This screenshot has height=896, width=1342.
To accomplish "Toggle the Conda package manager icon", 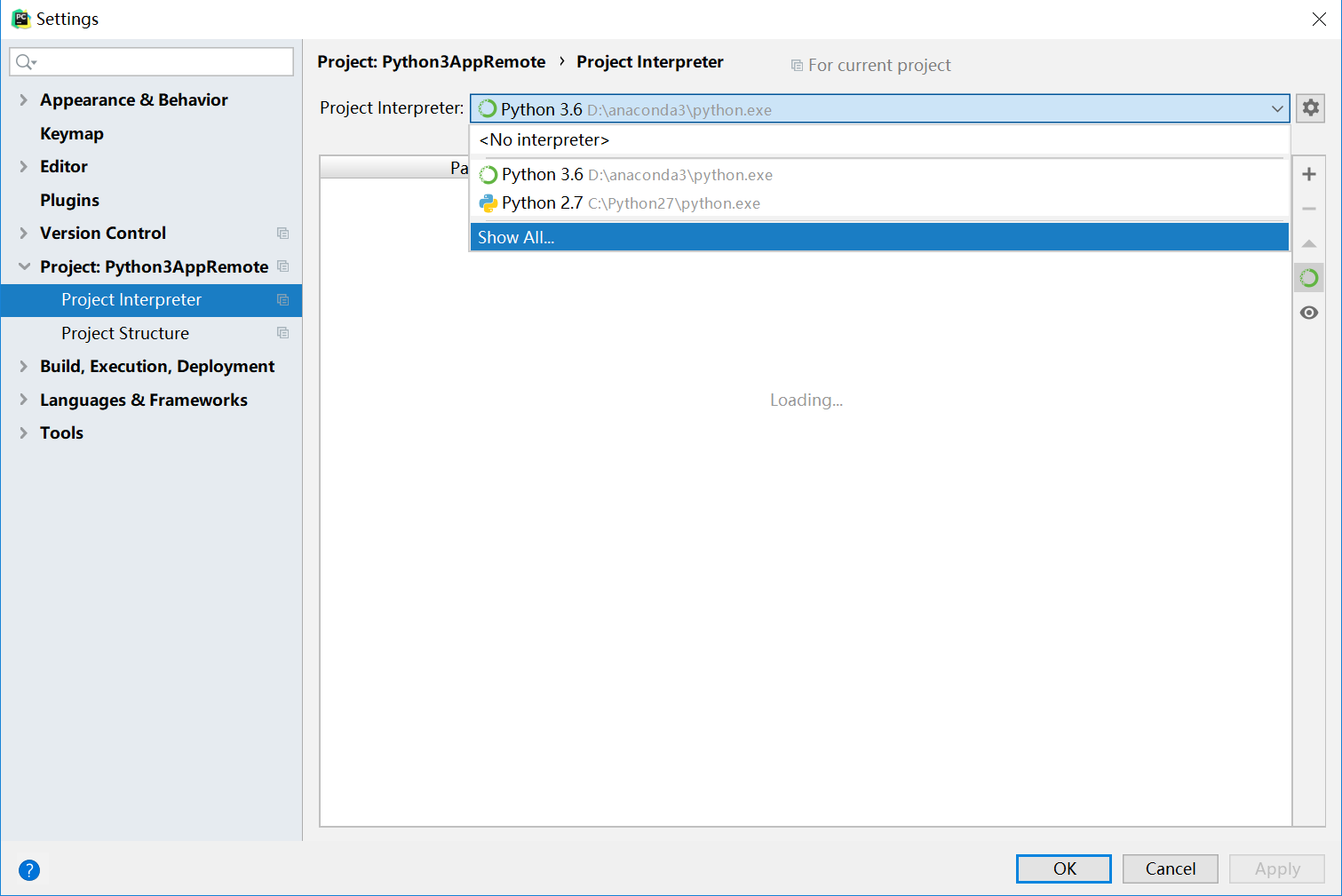I will [1309, 278].
